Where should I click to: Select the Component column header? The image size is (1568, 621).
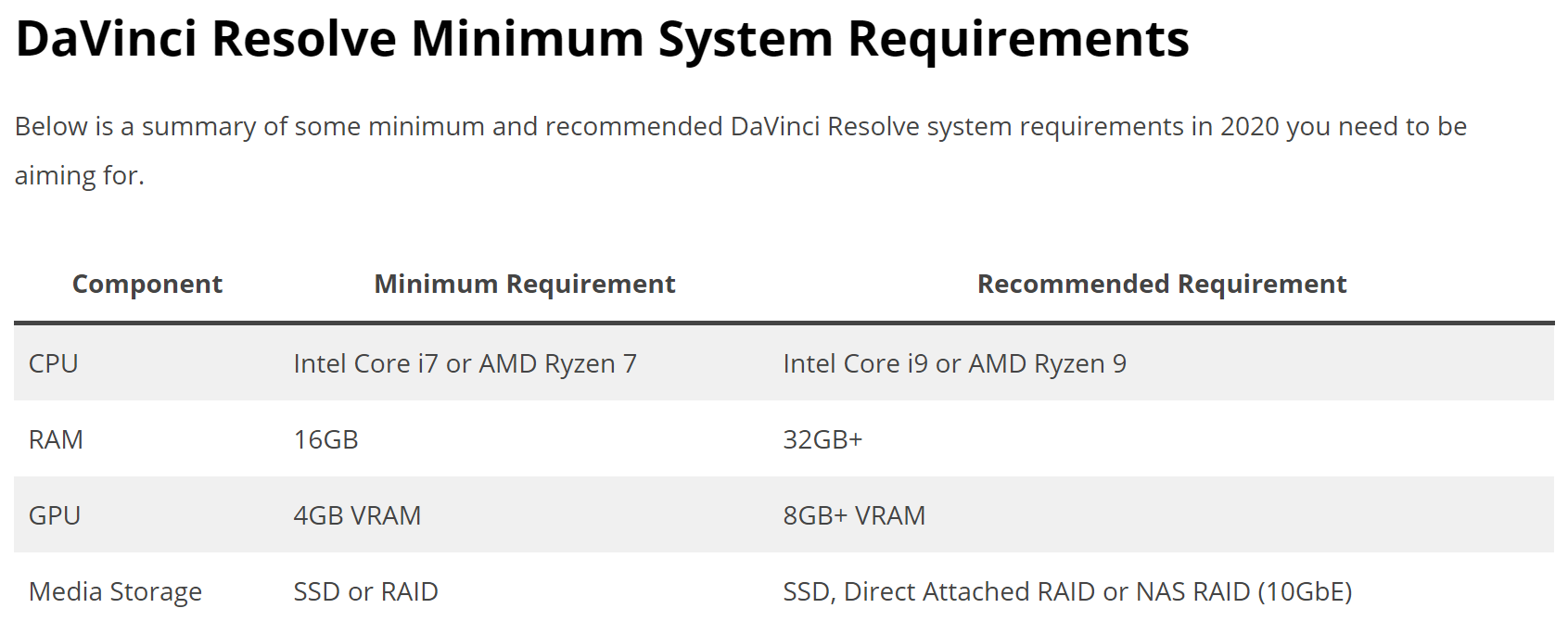pos(147,284)
